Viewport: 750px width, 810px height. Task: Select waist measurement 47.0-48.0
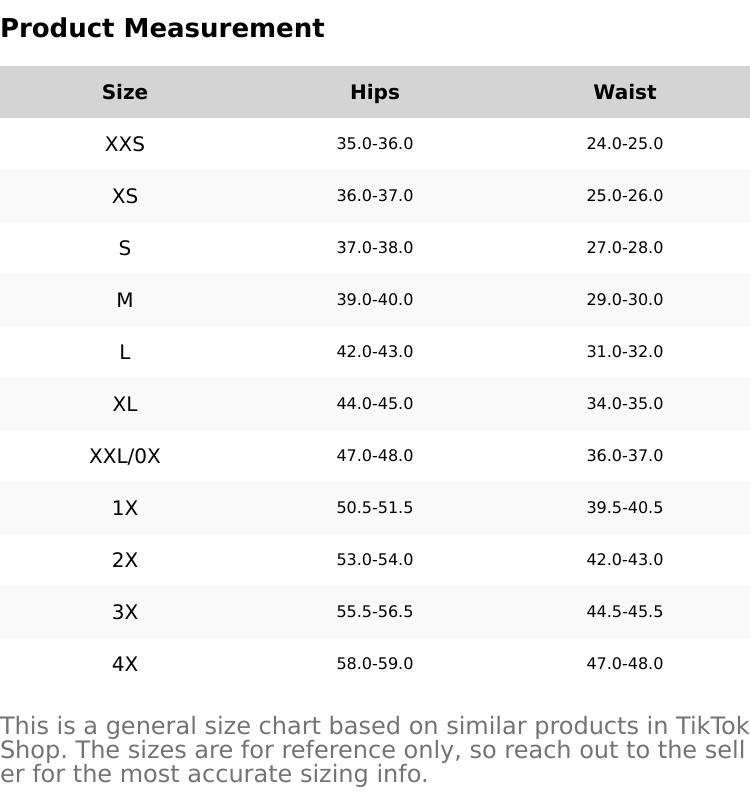[625, 664]
